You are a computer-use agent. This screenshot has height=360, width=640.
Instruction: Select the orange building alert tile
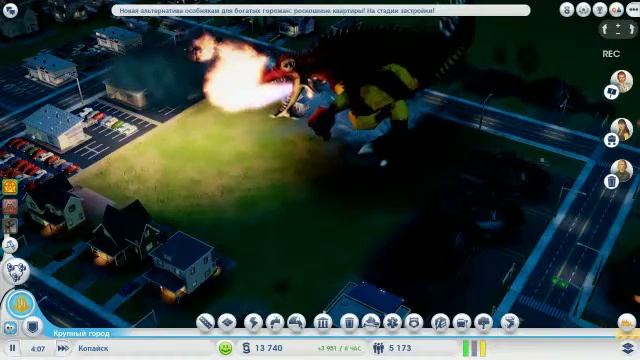click(10, 187)
